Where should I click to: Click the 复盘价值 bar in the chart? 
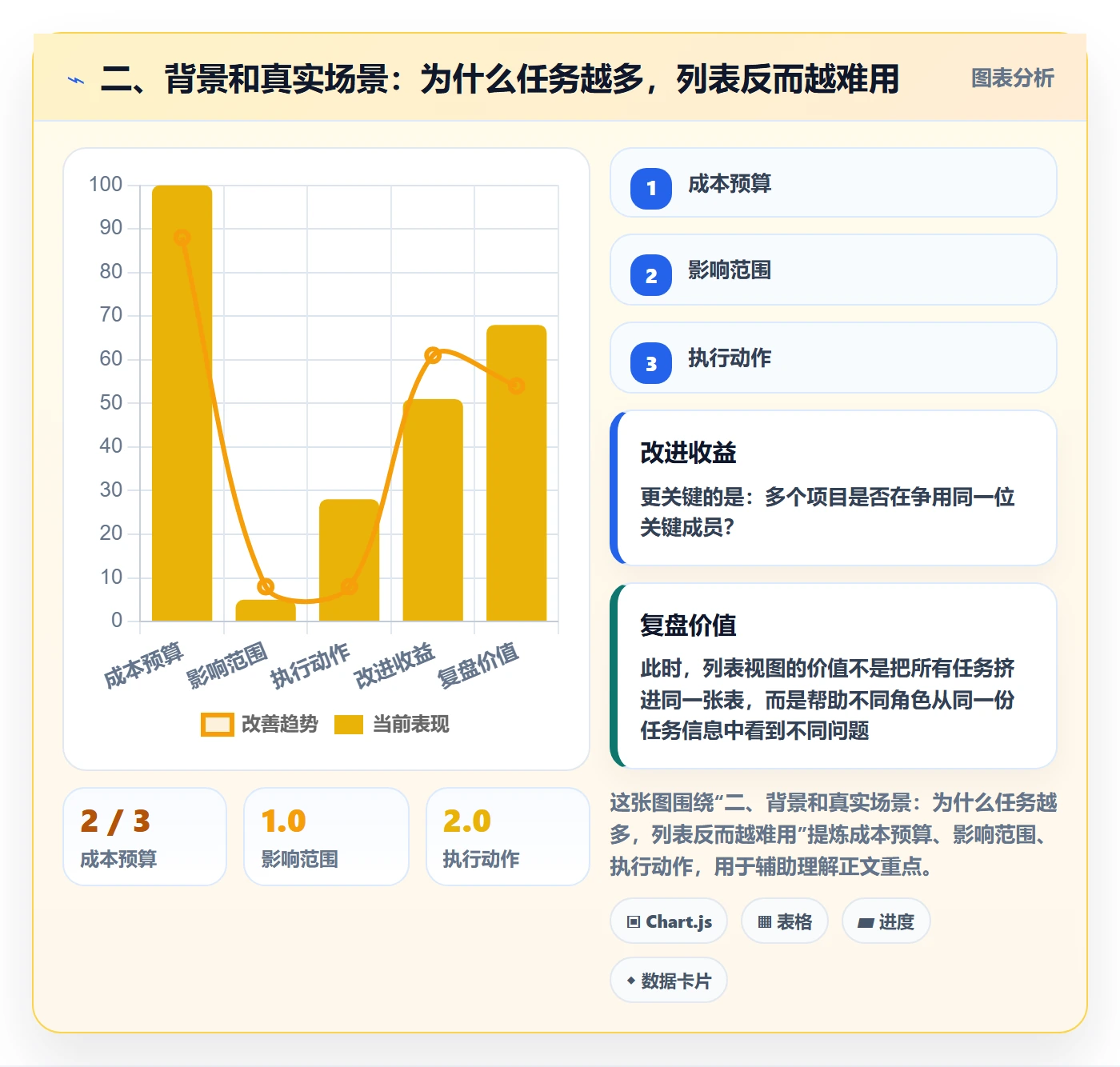point(517,473)
